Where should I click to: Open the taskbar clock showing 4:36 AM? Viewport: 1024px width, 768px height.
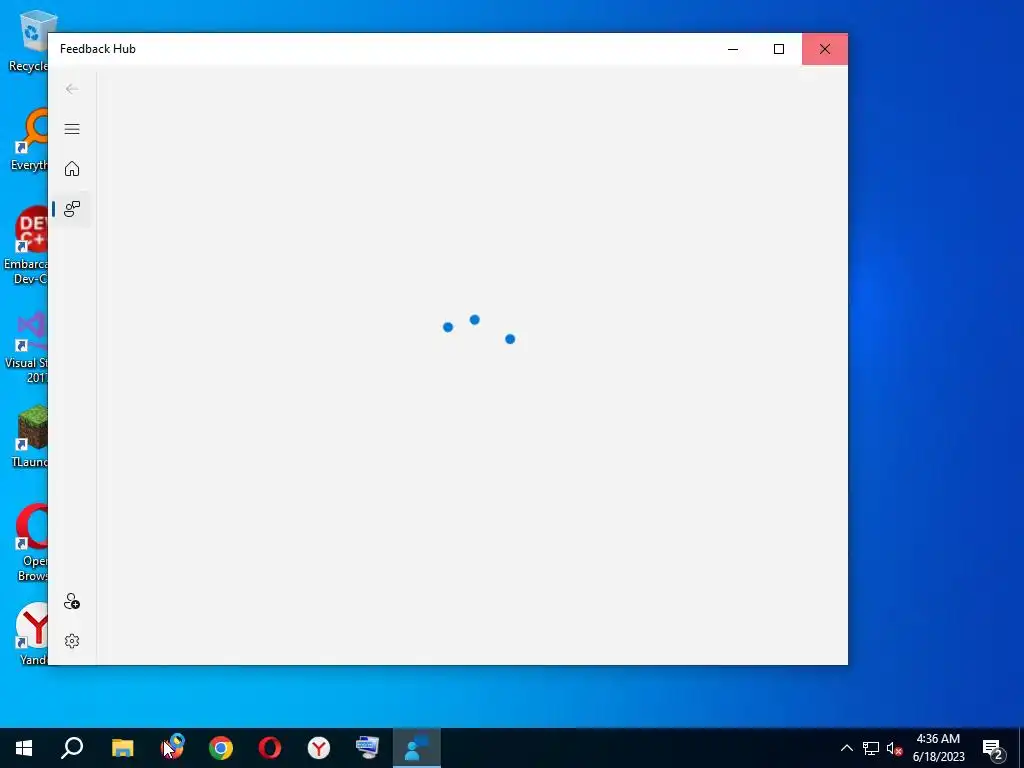pyautogui.click(x=938, y=748)
